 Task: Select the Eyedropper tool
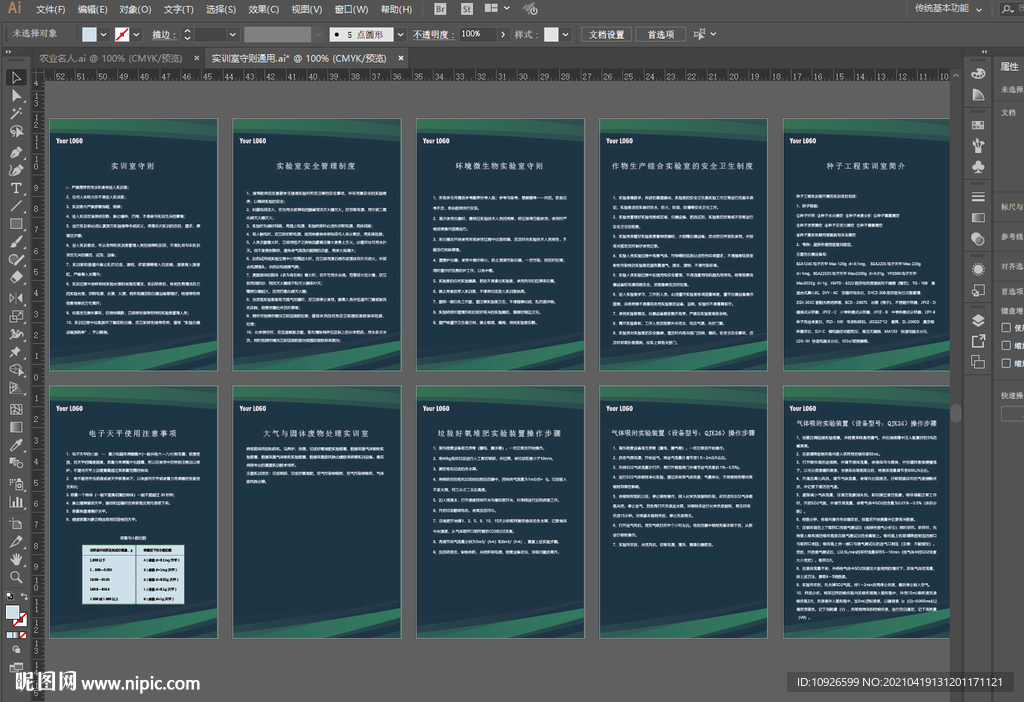[x=16, y=445]
